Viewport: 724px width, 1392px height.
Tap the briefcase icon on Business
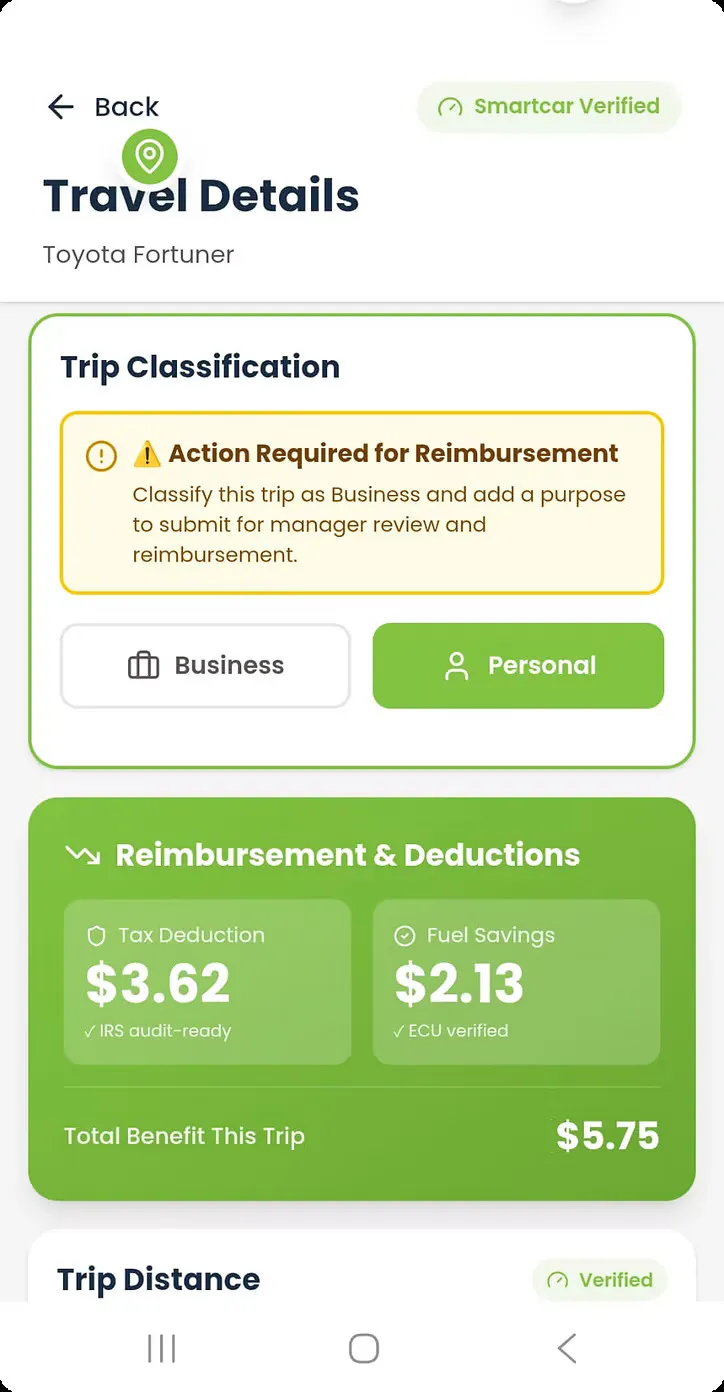[144, 666]
